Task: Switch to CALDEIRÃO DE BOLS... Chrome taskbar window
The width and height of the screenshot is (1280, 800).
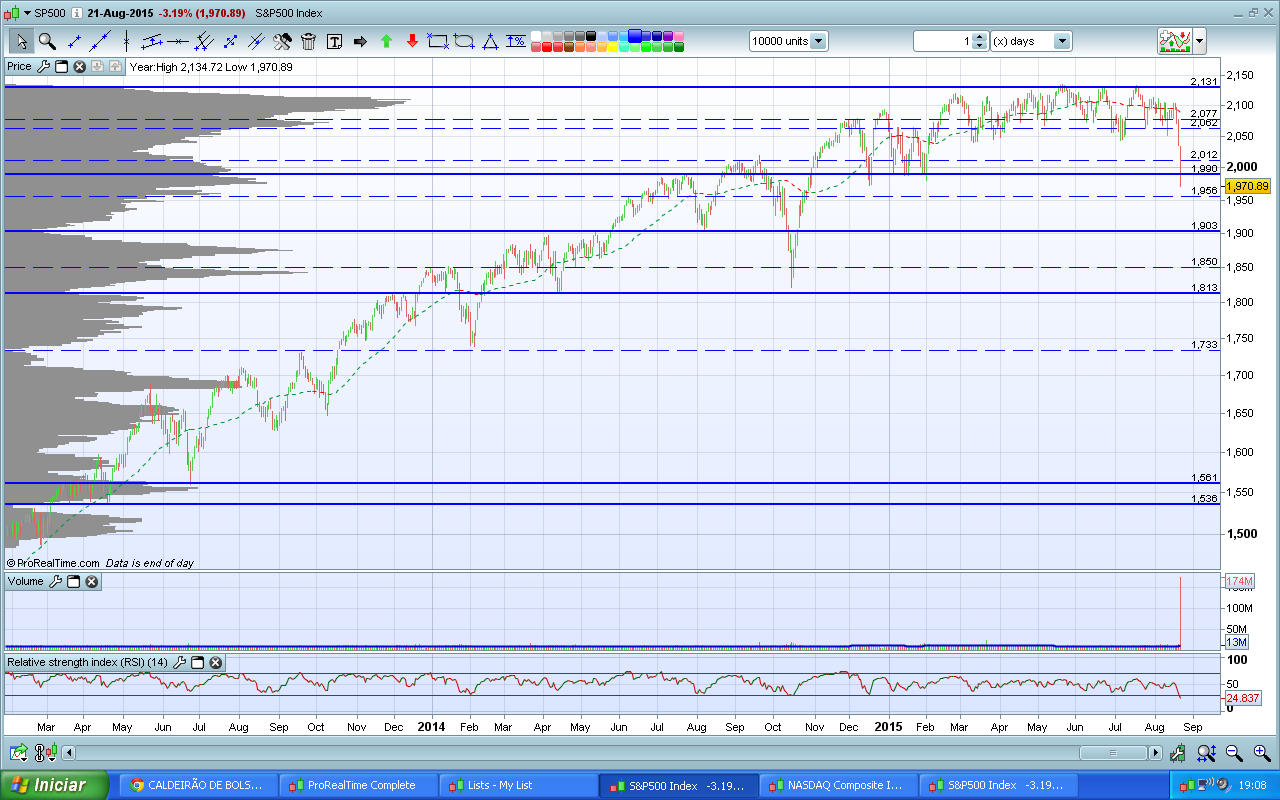Action: [197, 785]
